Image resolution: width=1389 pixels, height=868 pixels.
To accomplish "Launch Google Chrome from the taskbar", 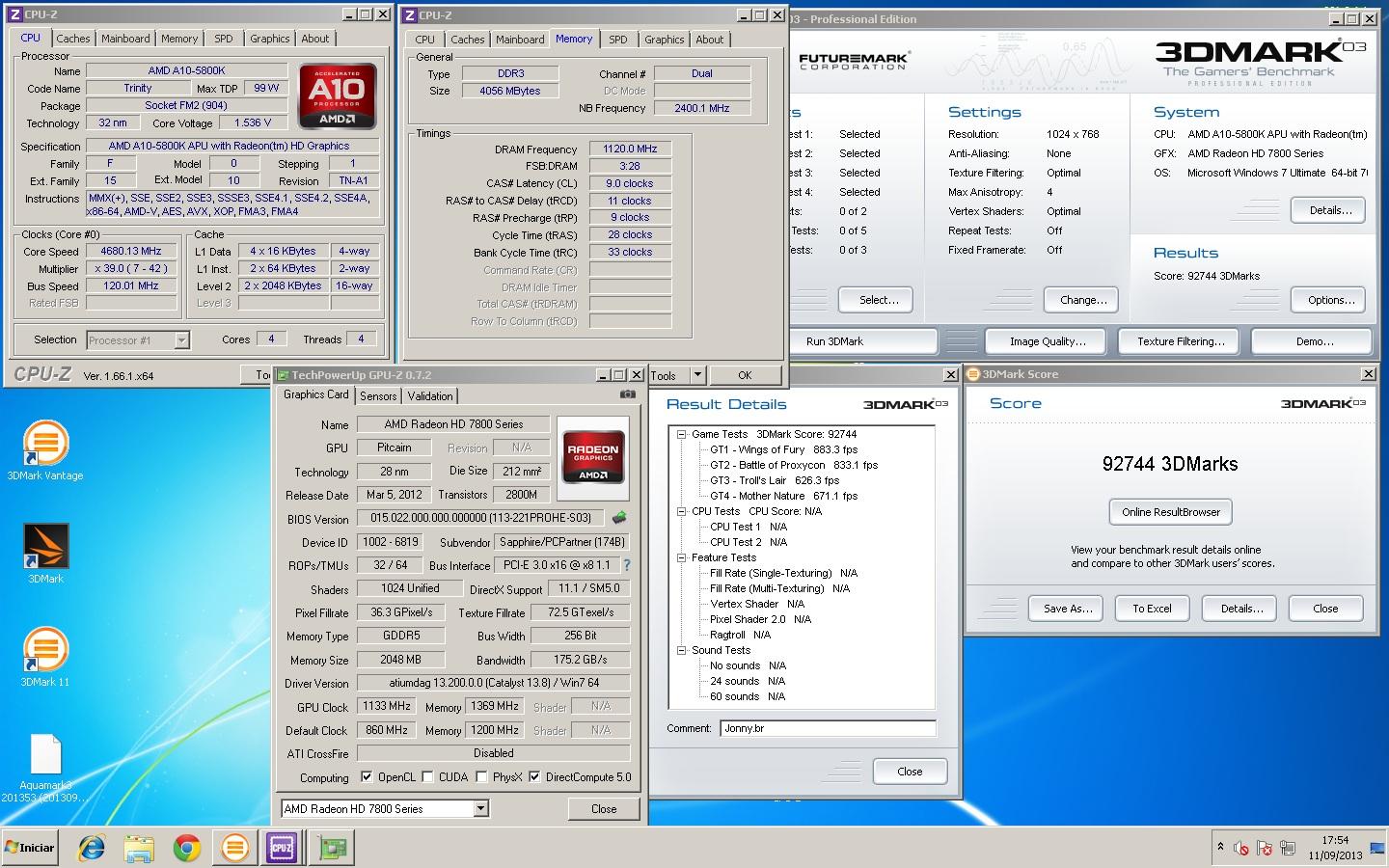I will click(x=186, y=848).
